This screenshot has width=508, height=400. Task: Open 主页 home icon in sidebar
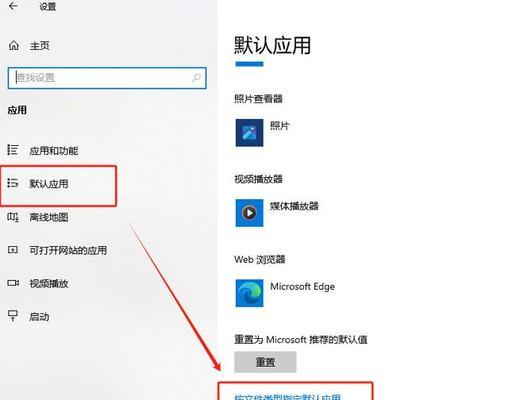pos(14,45)
